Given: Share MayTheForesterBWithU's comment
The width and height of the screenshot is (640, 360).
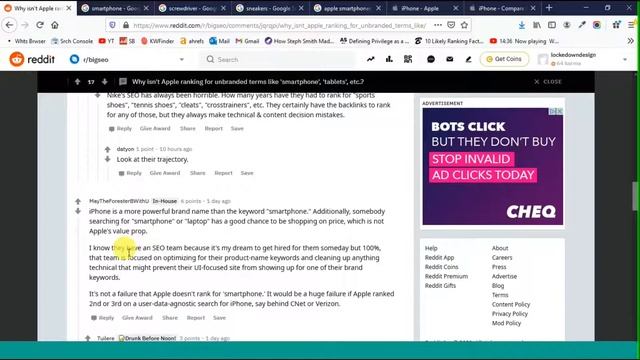Looking at the screenshot, I should coord(170,318).
